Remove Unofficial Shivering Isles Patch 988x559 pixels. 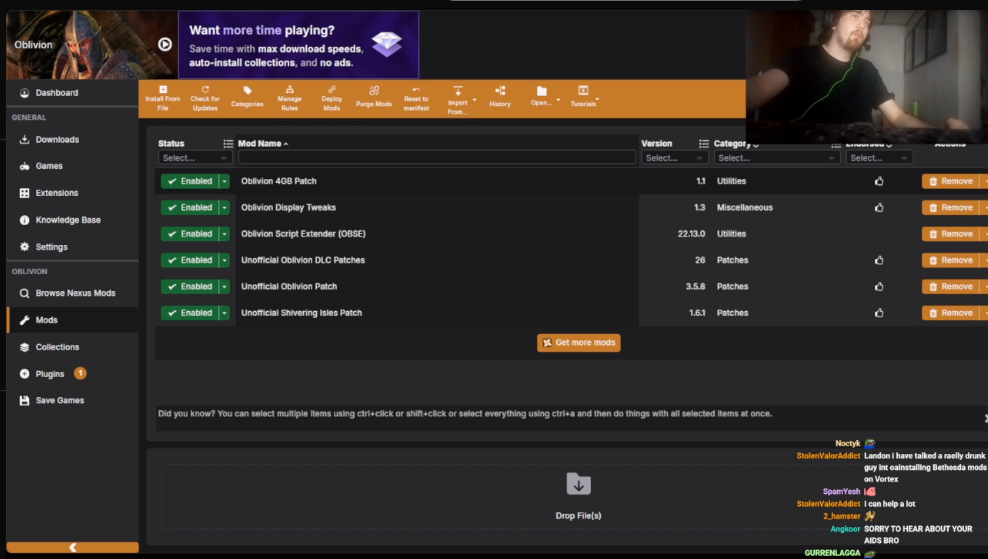(x=950, y=313)
